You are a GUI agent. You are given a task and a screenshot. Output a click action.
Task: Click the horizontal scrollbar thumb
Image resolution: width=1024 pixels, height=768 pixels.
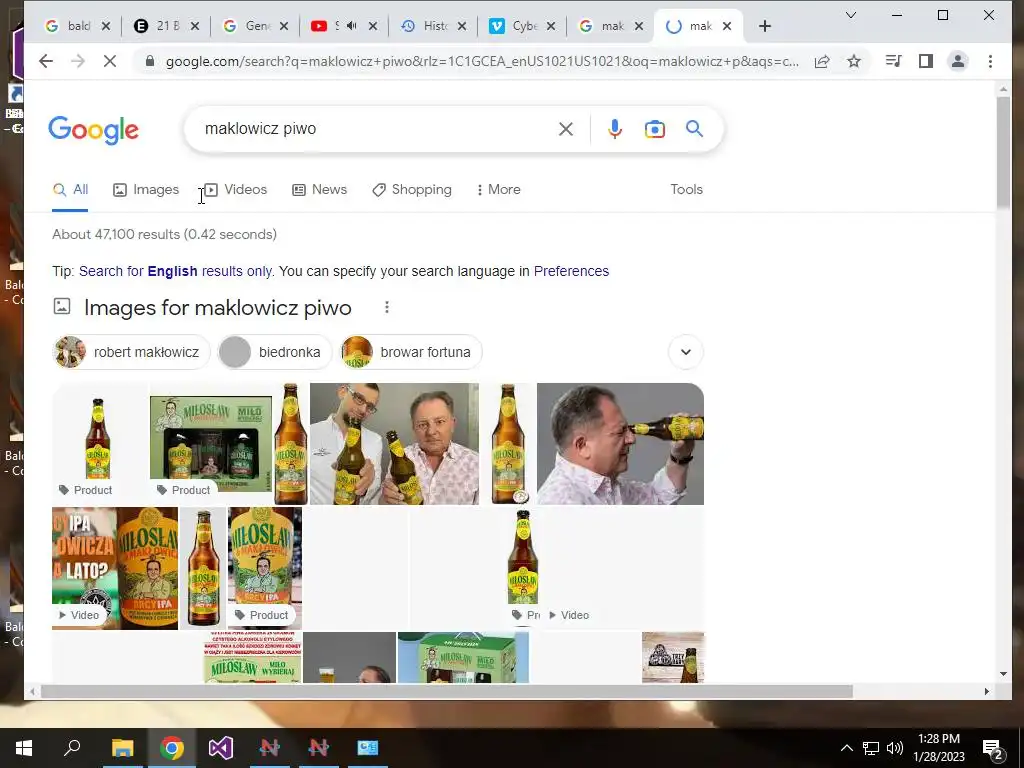pos(447,691)
